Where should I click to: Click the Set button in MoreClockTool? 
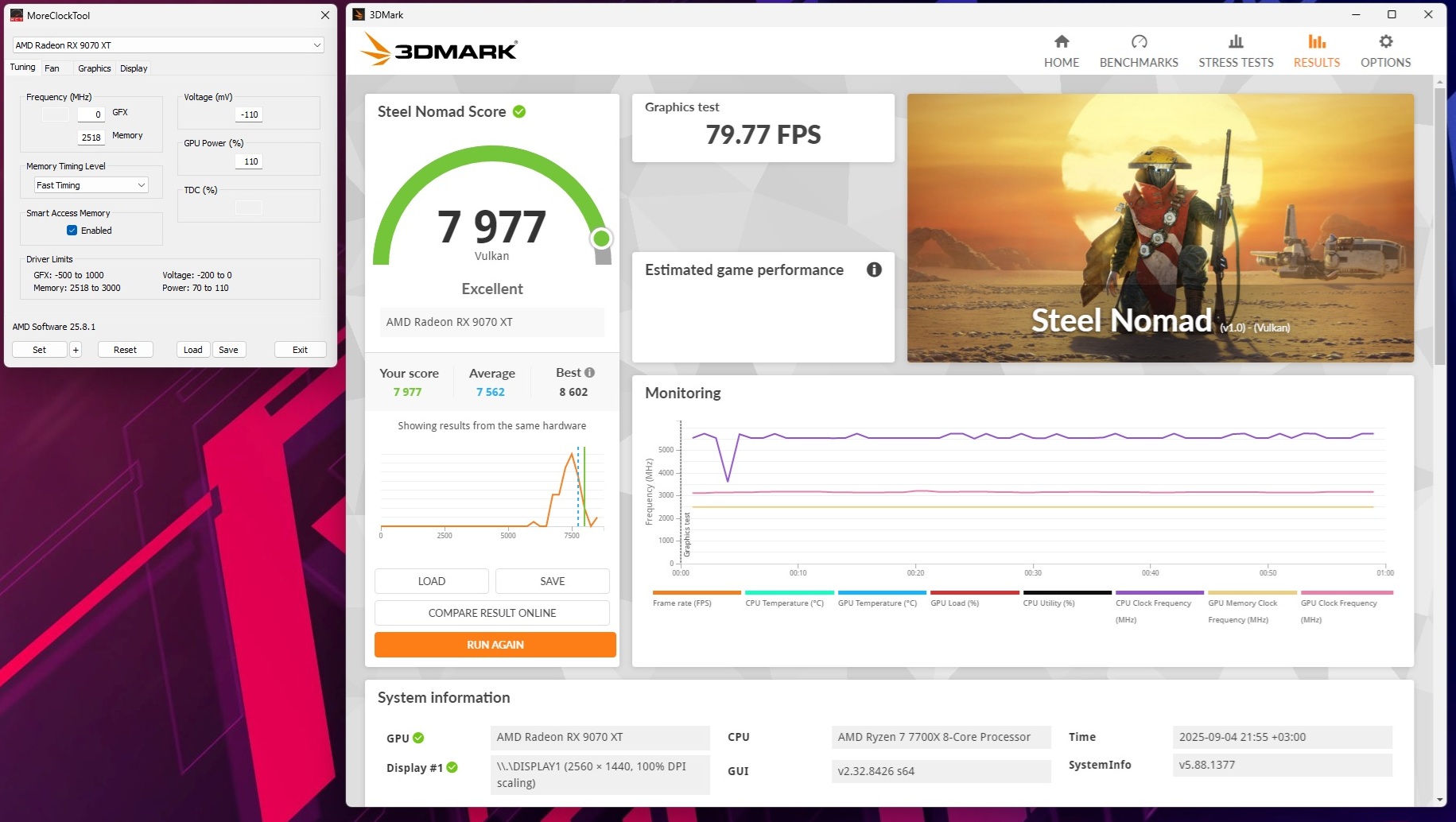pyautogui.click(x=39, y=350)
